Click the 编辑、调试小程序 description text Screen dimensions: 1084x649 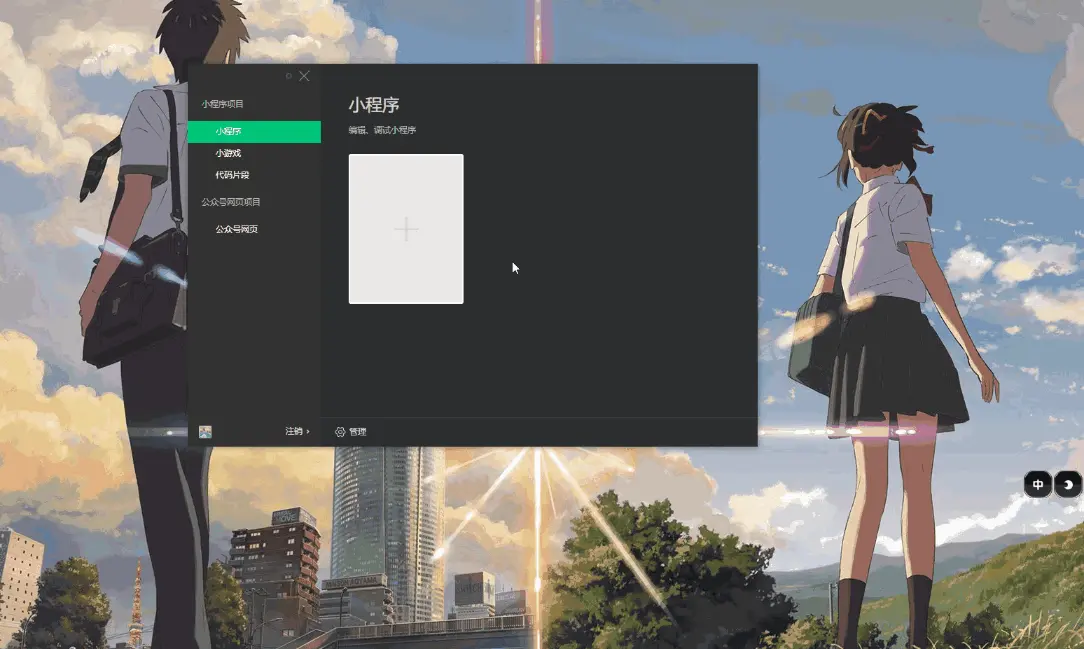click(382, 130)
